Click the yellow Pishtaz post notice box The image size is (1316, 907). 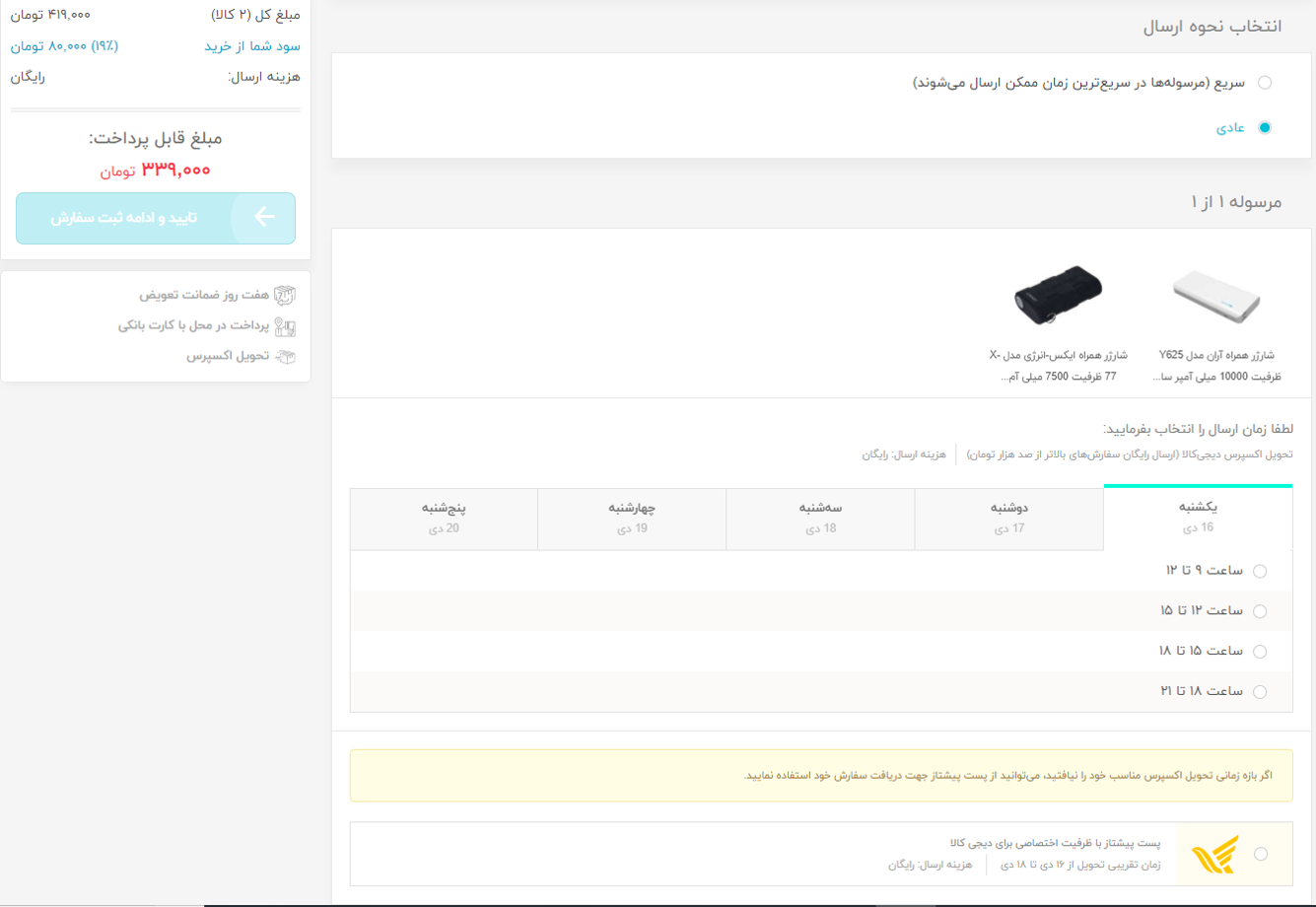[821, 775]
